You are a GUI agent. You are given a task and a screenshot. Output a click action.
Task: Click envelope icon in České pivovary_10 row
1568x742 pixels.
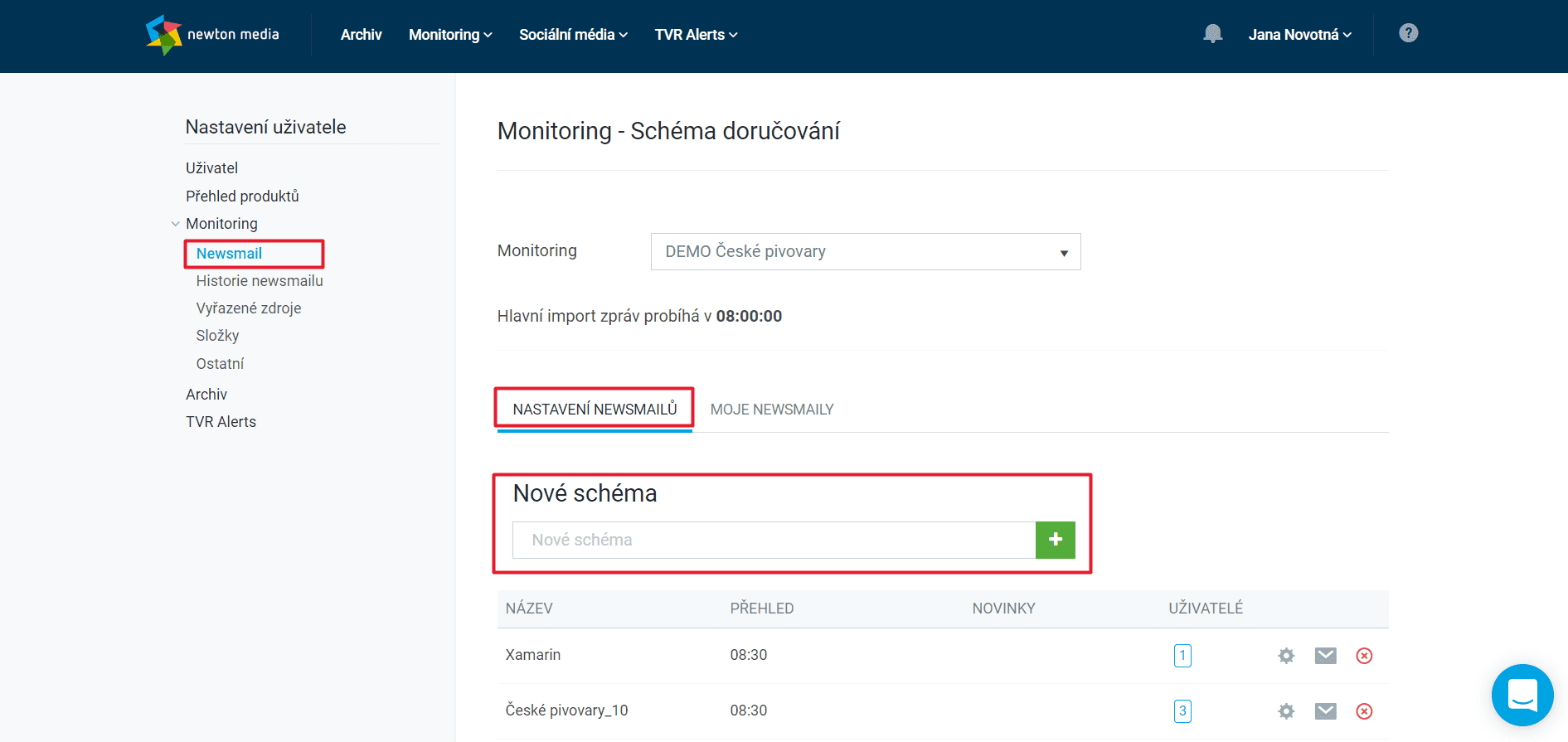click(x=1326, y=711)
